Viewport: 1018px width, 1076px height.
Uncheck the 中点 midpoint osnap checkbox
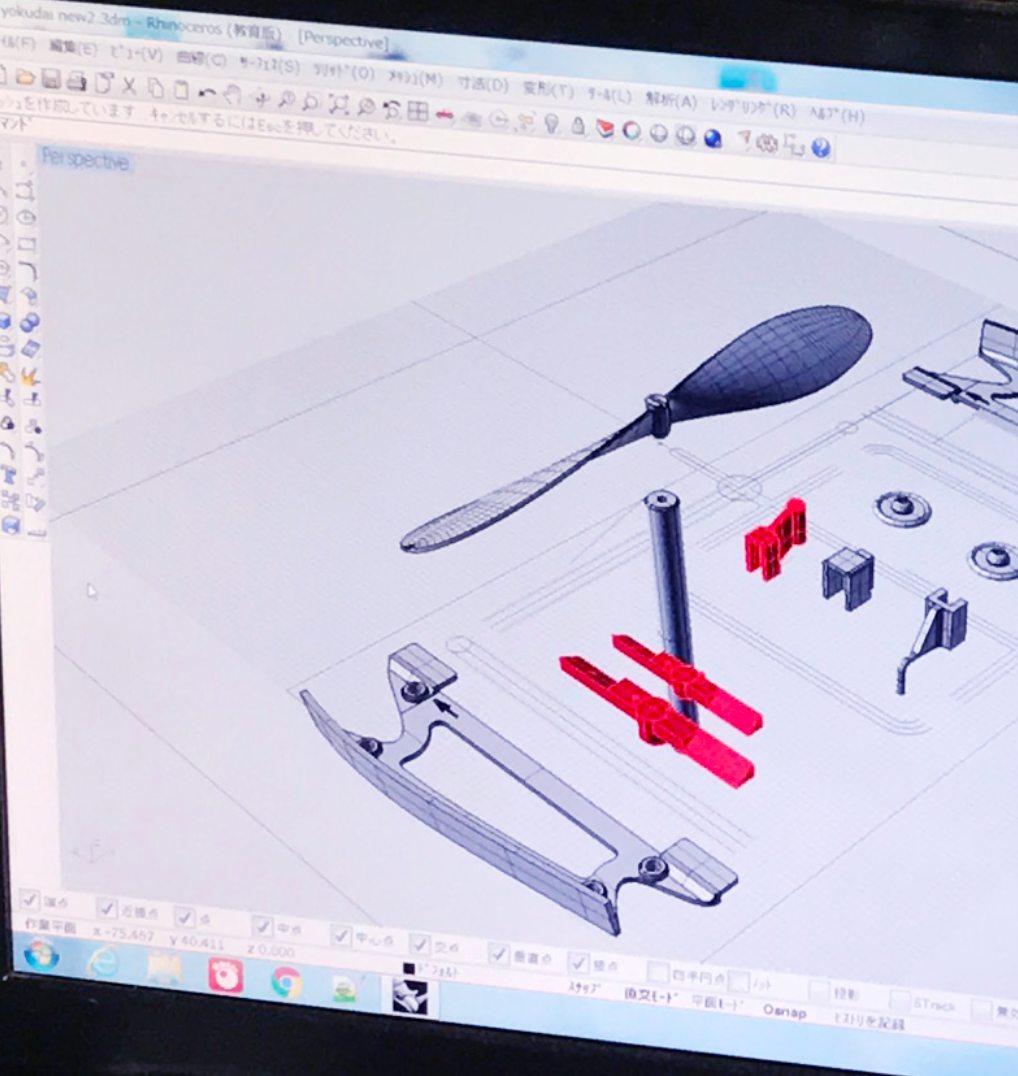[263, 926]
